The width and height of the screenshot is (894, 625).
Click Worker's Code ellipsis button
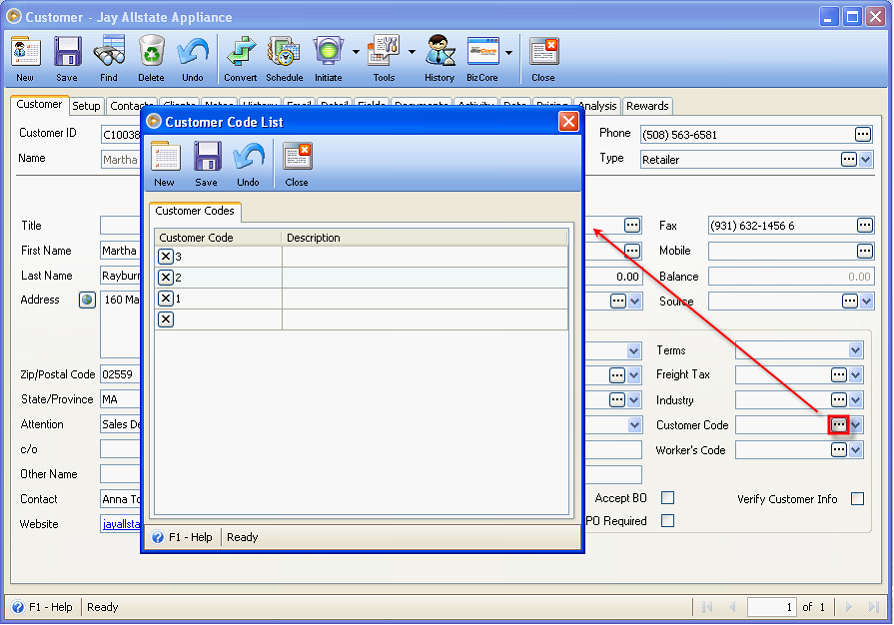coord(839,450)
